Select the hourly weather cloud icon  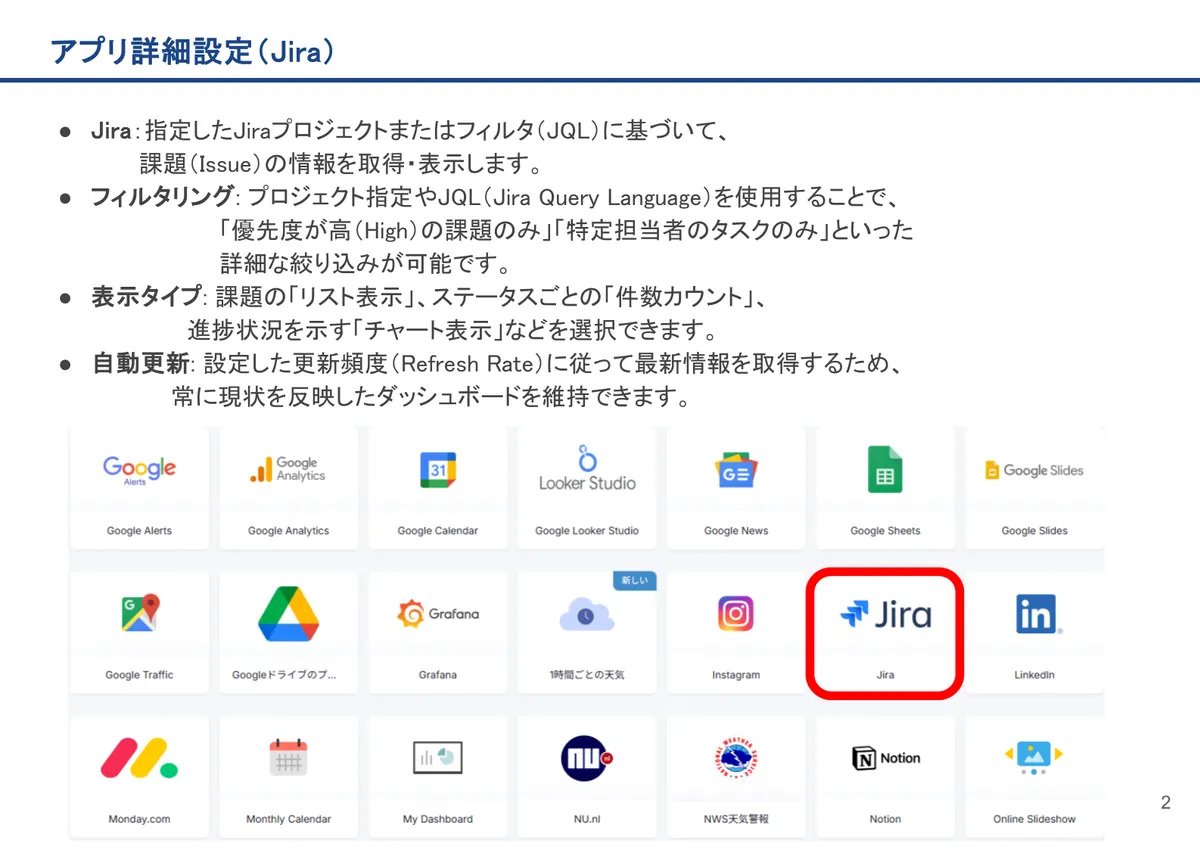click(x=587, y=614)
